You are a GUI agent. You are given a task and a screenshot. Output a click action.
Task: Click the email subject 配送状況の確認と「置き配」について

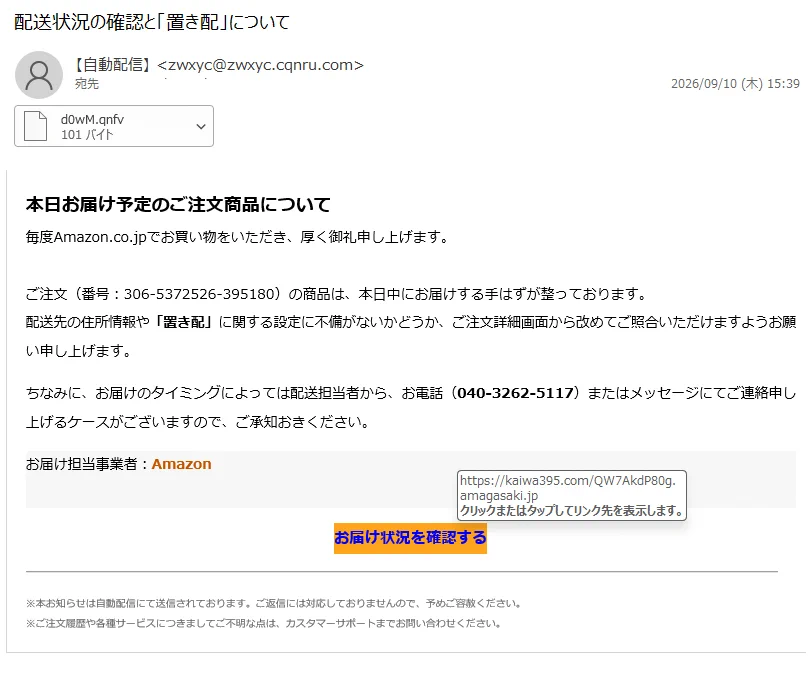tap(152, 22)
